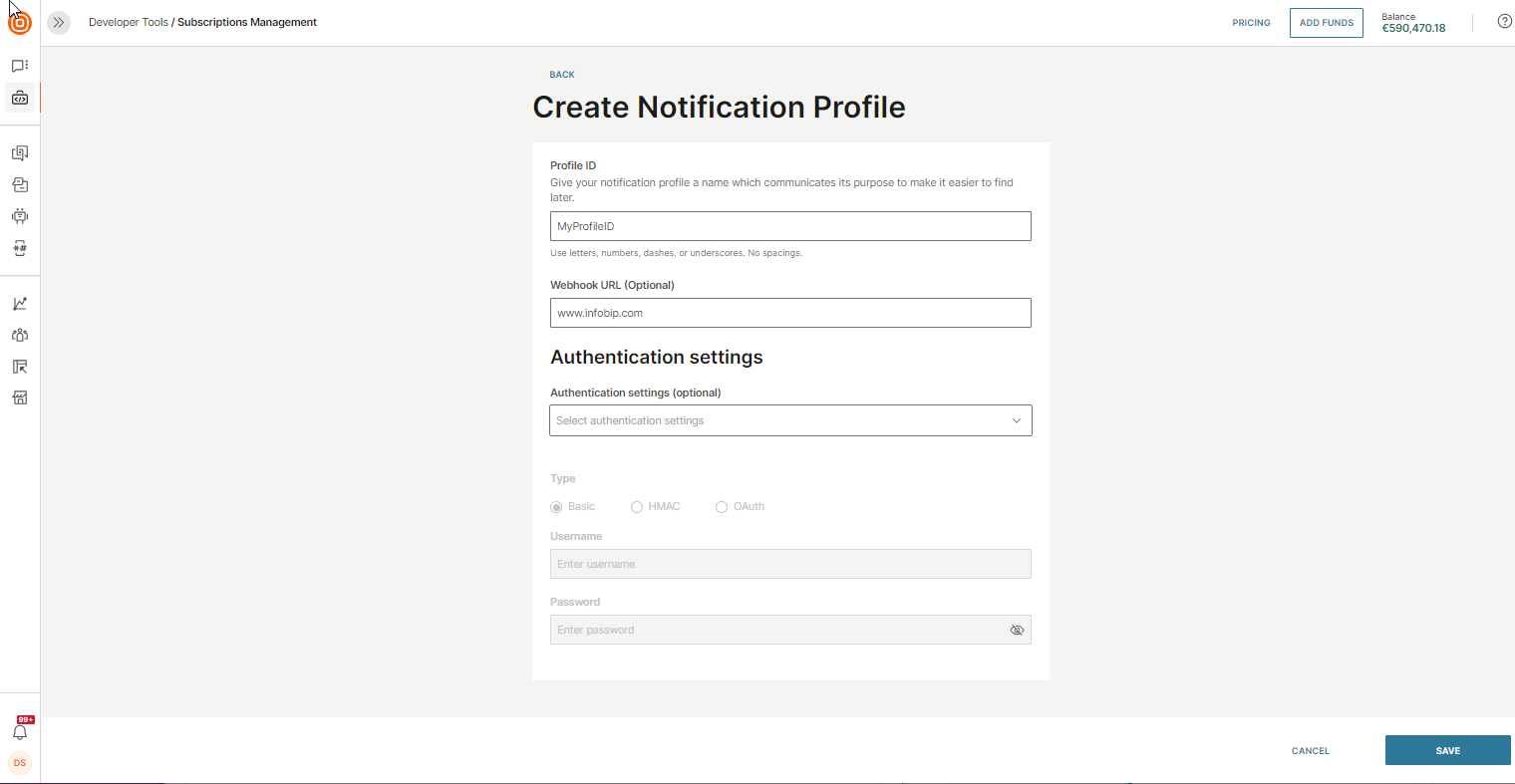Navigate to Developer Tools via the breadcrumb
Screen dimensions: 1515x784
coord(129,21)
